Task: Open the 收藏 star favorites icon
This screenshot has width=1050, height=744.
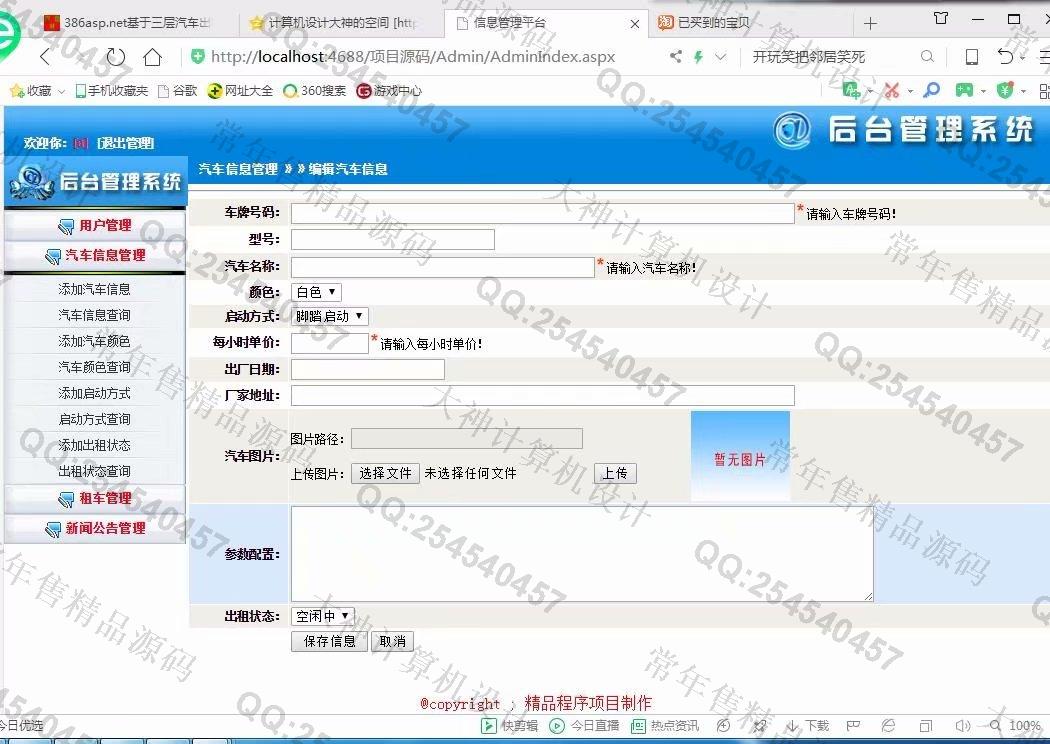Action: click(x=17, y=90)
